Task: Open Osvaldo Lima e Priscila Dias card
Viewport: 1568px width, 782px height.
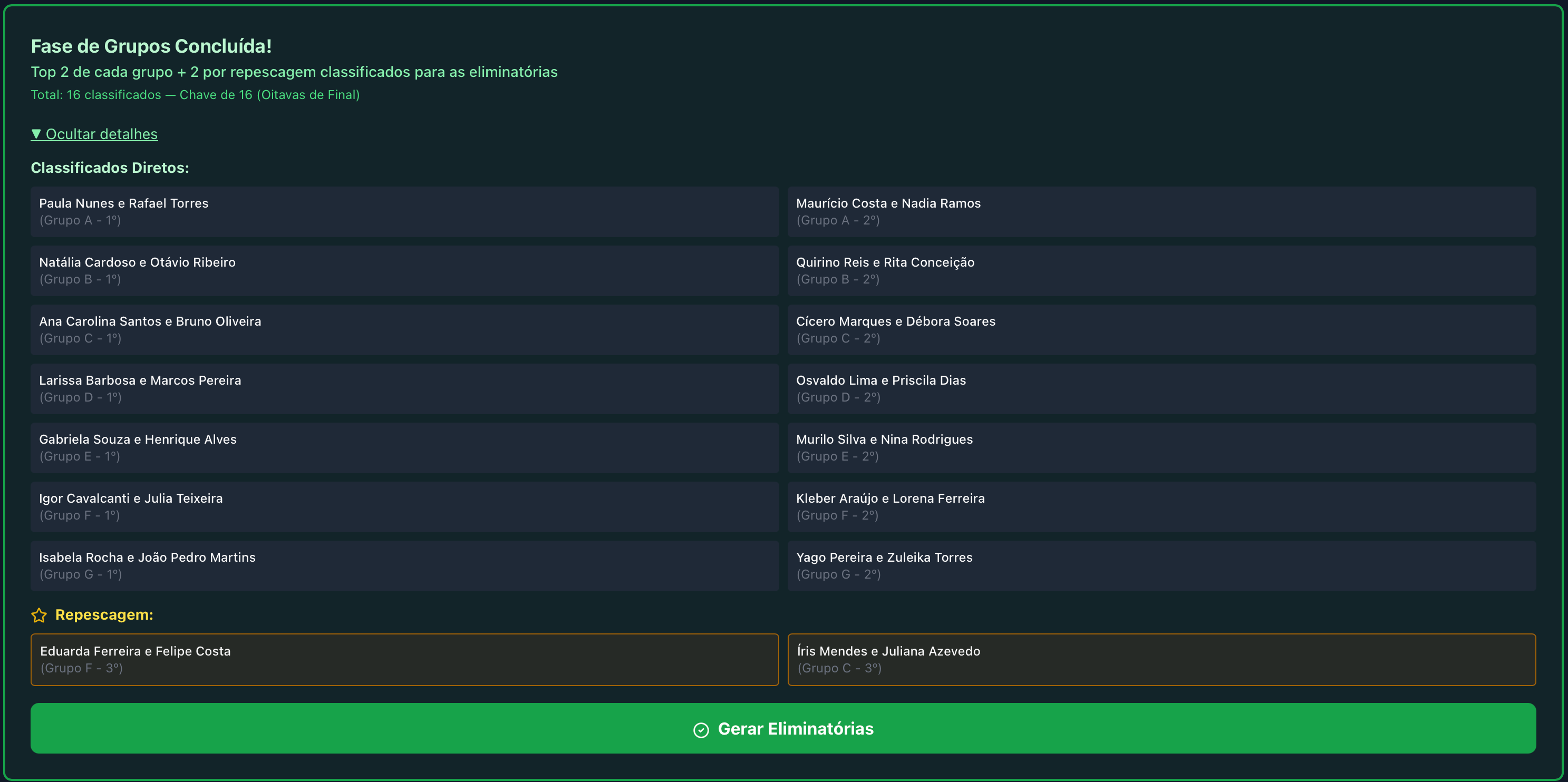Action: click(x=1161, y=389)
